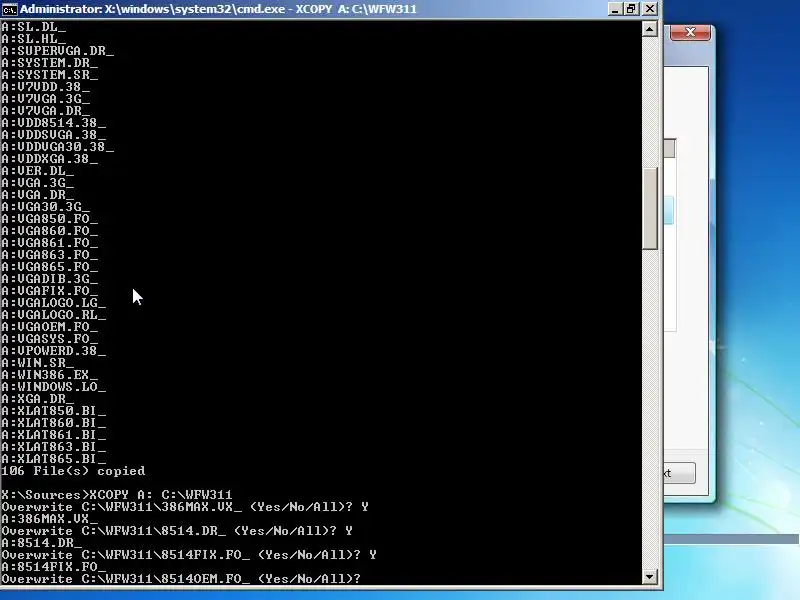Click the line A:V7VGA.DR_
This screenshot has width=800, height=600.
[45, 111]
